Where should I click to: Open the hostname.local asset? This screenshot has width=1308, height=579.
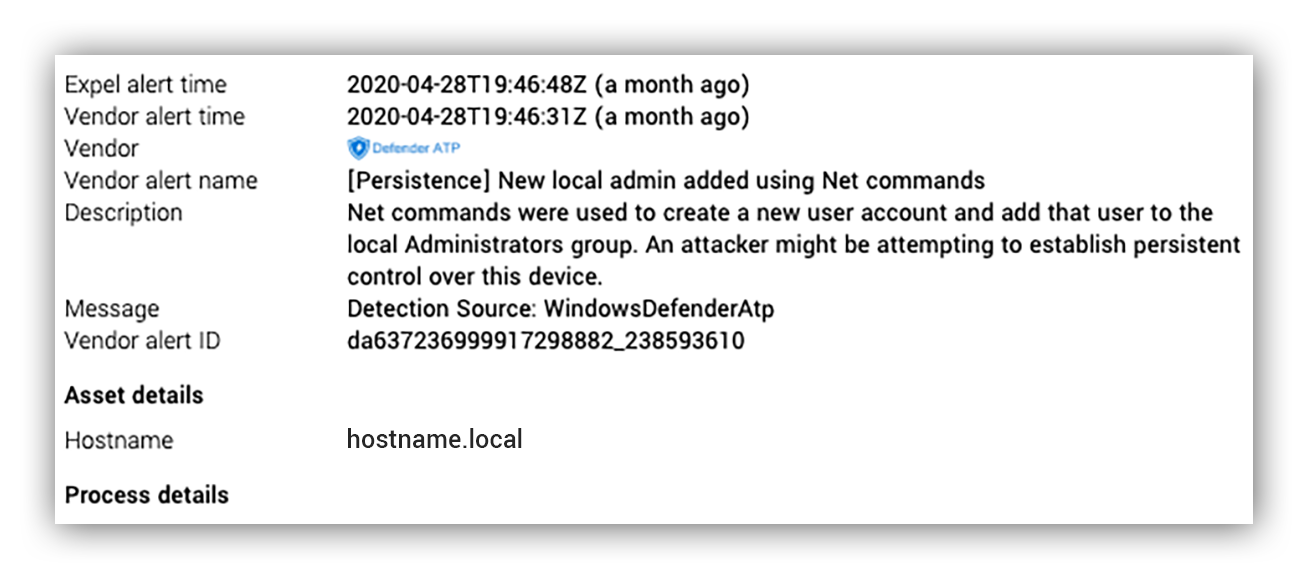point(434,439)
